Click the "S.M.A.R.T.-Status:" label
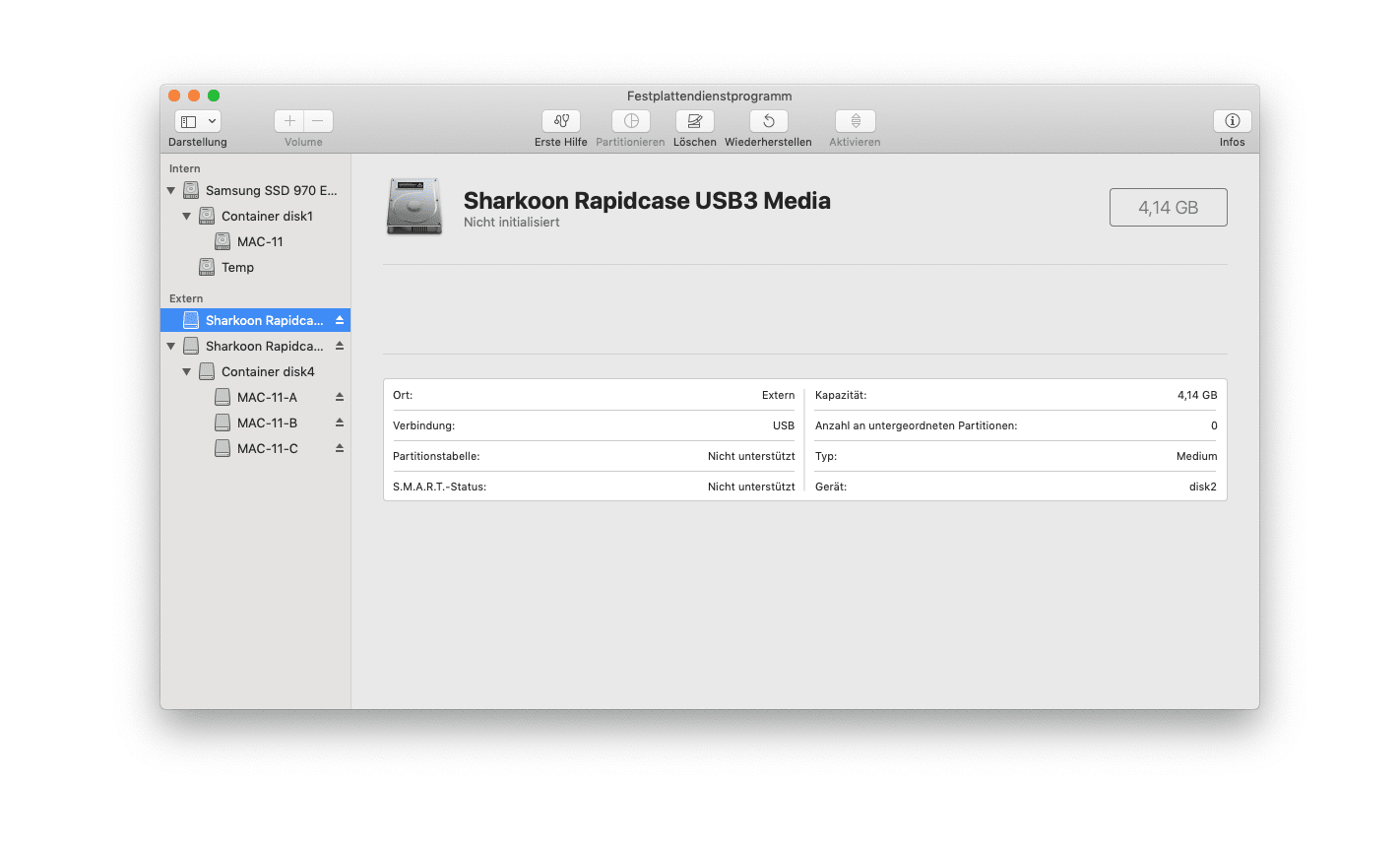Image resolution: width=1400 pixels, height=845 pixels. (x=440, y=487)
